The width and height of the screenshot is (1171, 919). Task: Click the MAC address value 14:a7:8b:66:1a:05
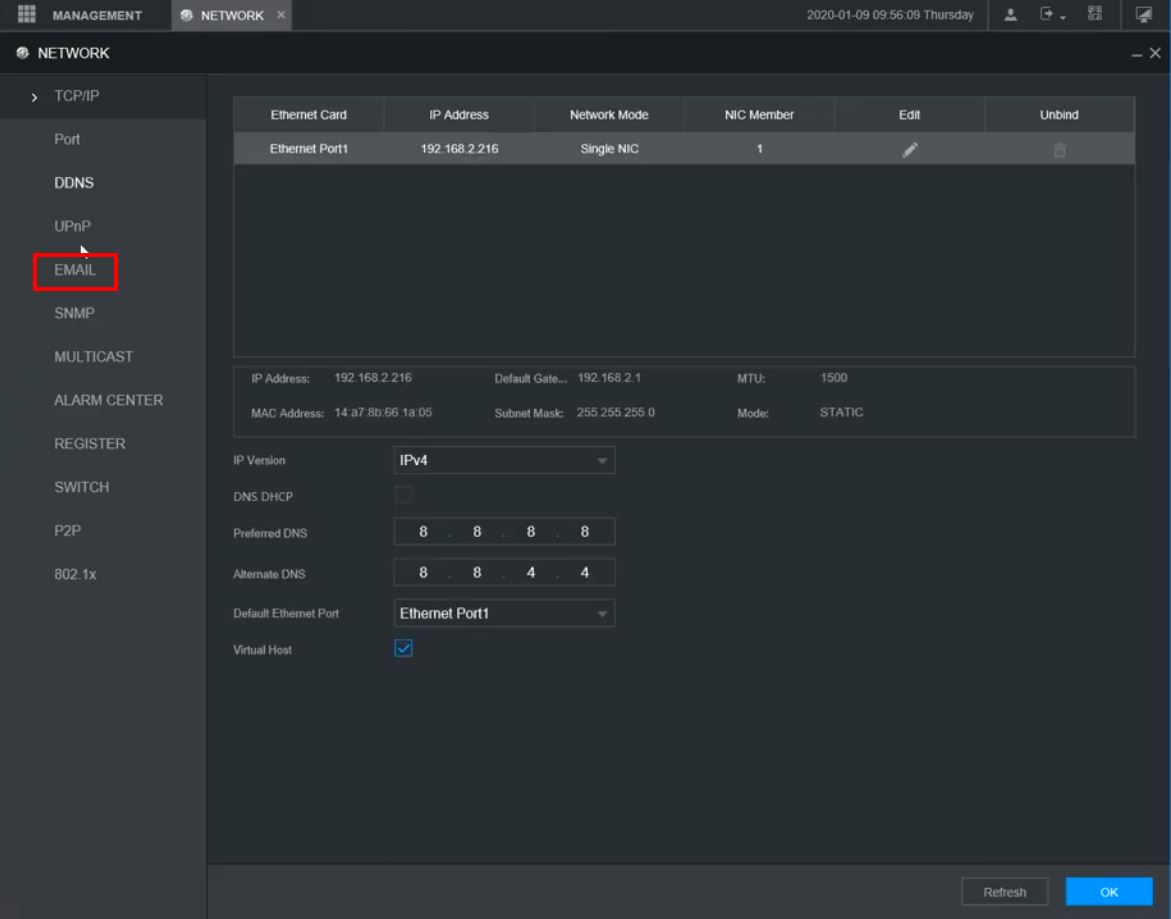pyautogui.click(x=383, y=412)
